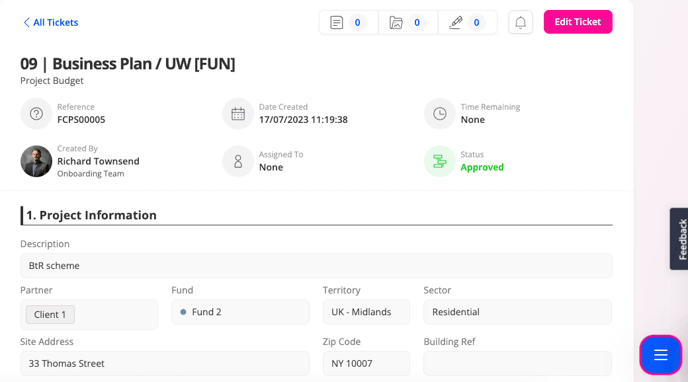Open the Territory field UK - Midlands
The image size is (688, 382).
366,312
